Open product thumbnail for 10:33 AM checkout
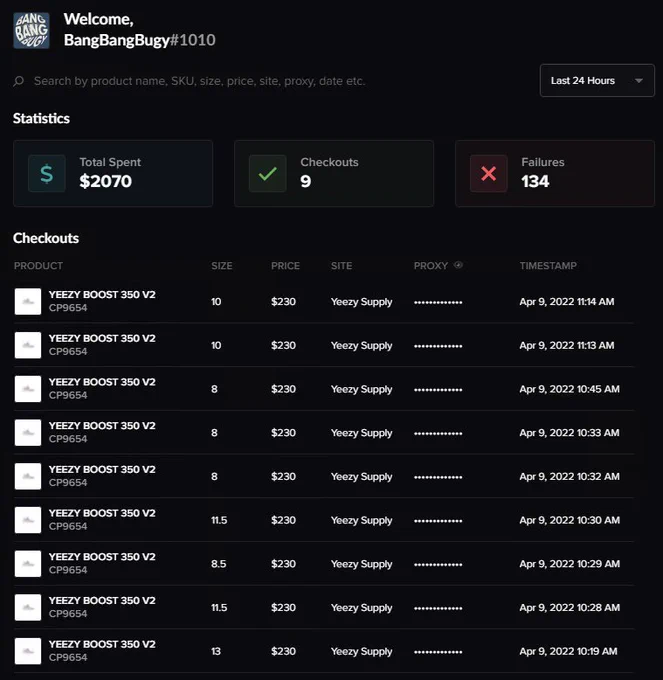Image resolution: width=663 pixels, height=680 pixels. pyautogui.click(x=28, y=432)
